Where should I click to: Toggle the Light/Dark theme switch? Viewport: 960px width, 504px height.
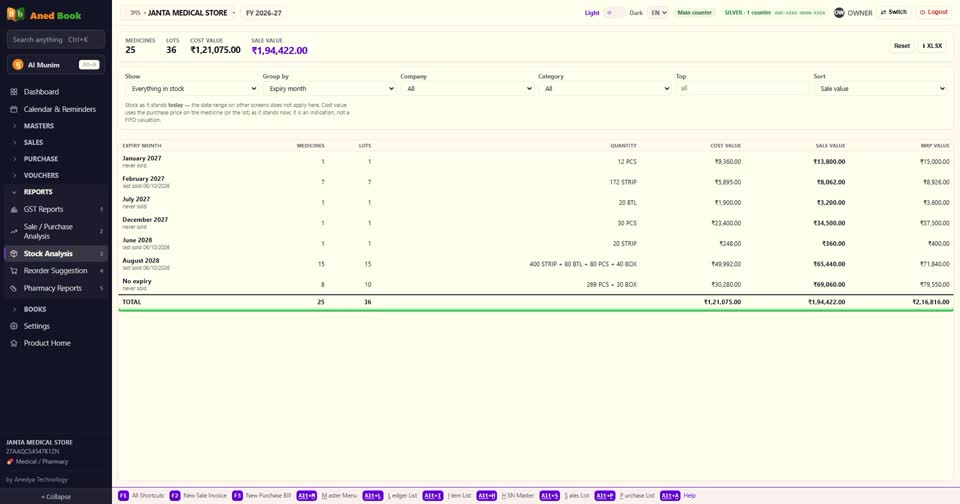click(x=613, y=12)
